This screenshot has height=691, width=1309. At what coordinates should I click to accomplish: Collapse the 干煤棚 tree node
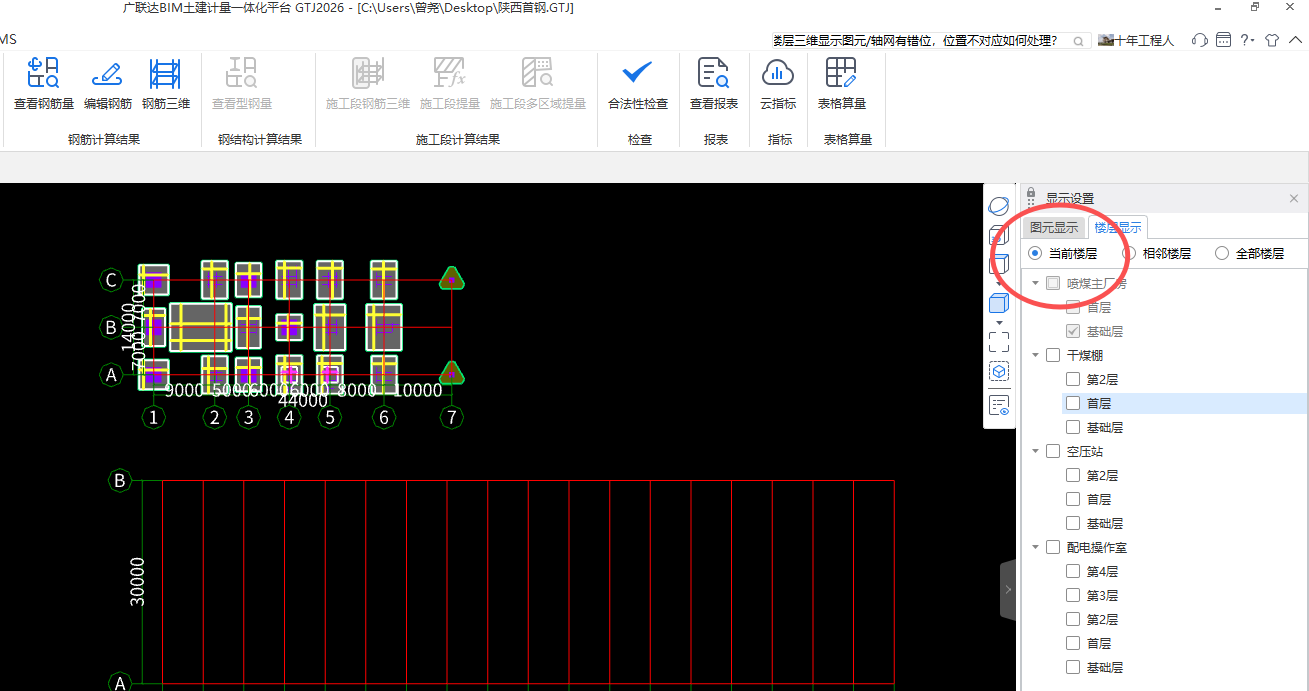coord(1035,355)
